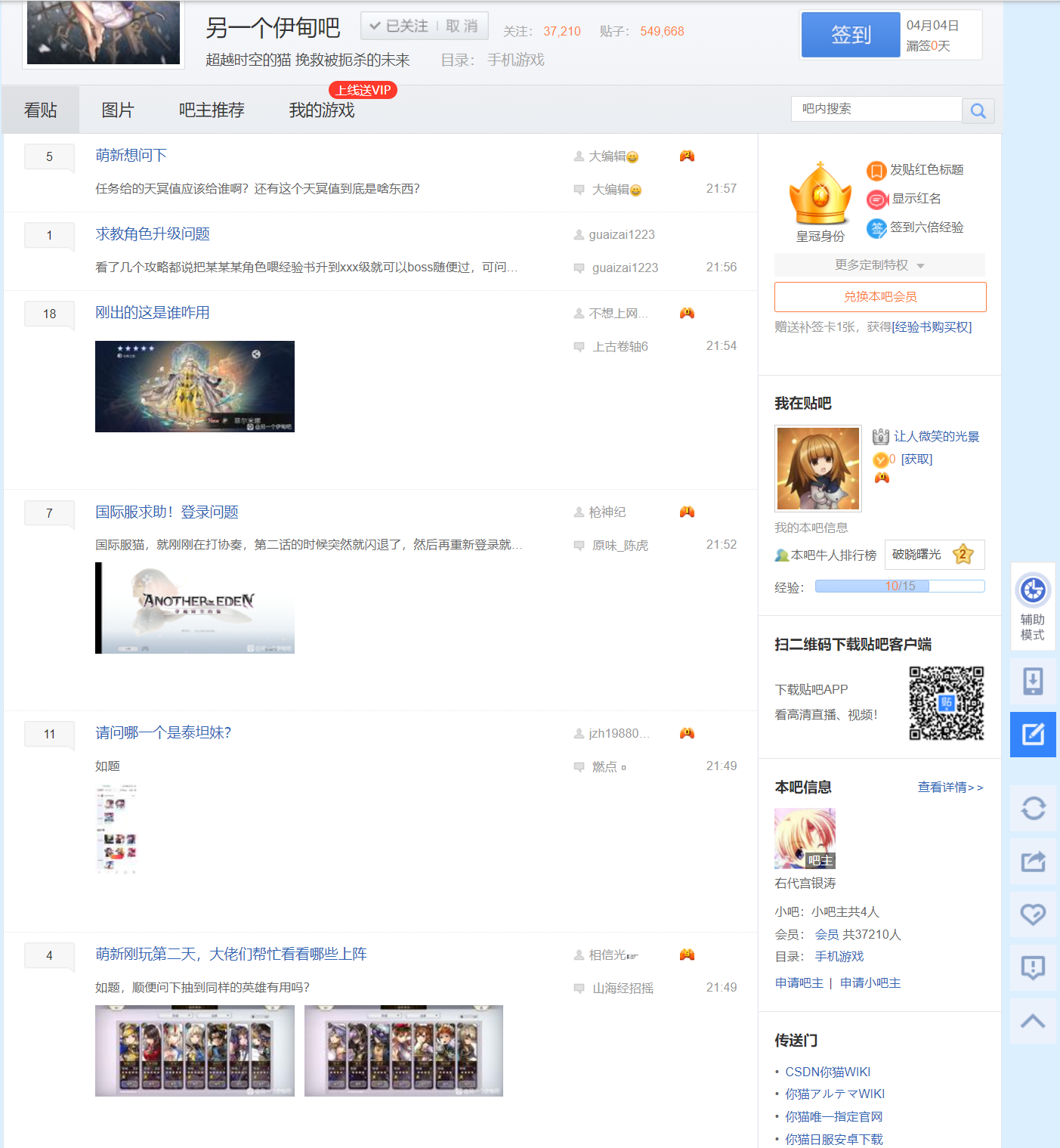Open the post 求教角色升级问题

point(153,234)
